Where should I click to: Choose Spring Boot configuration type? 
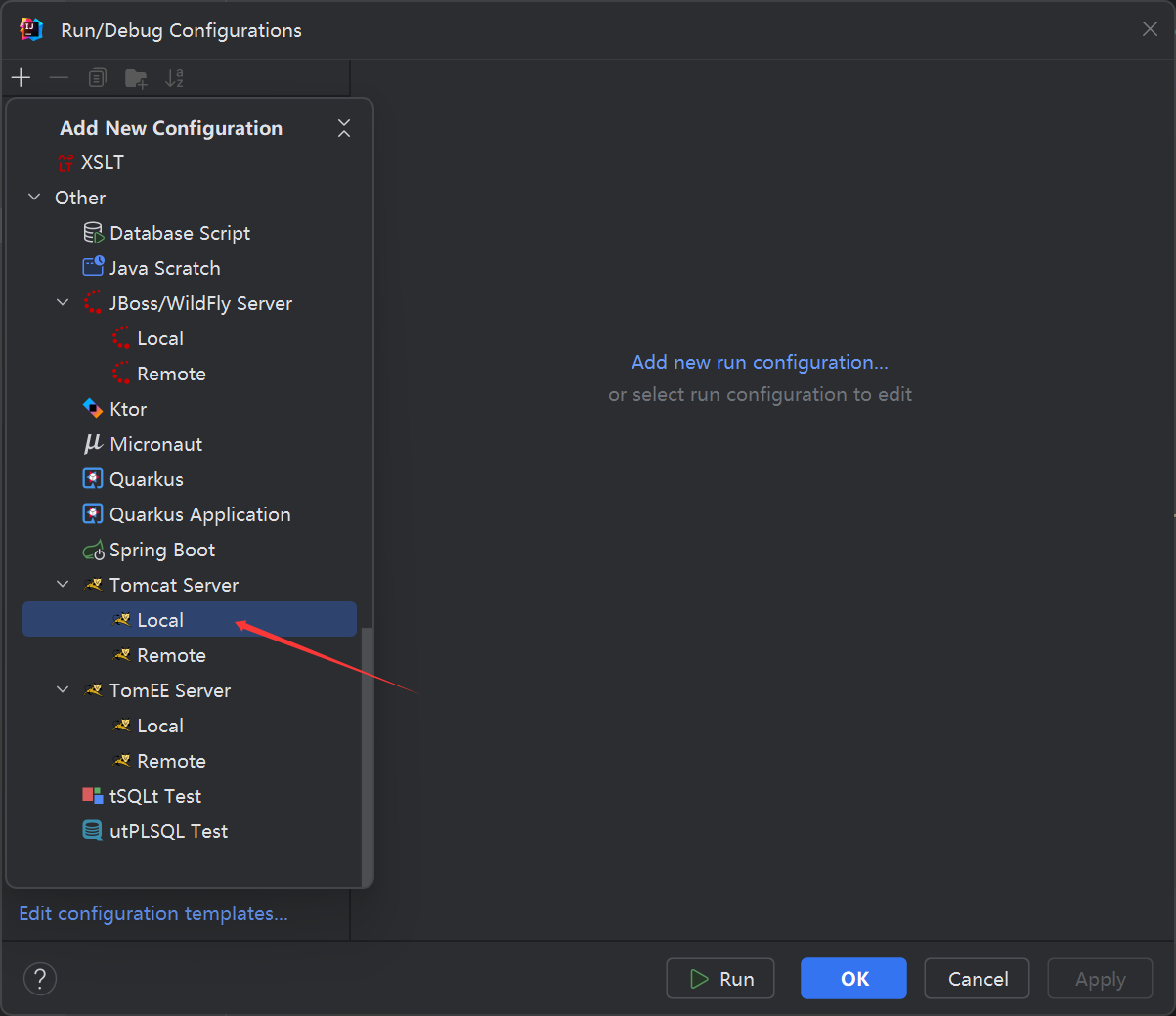(190, 550)
